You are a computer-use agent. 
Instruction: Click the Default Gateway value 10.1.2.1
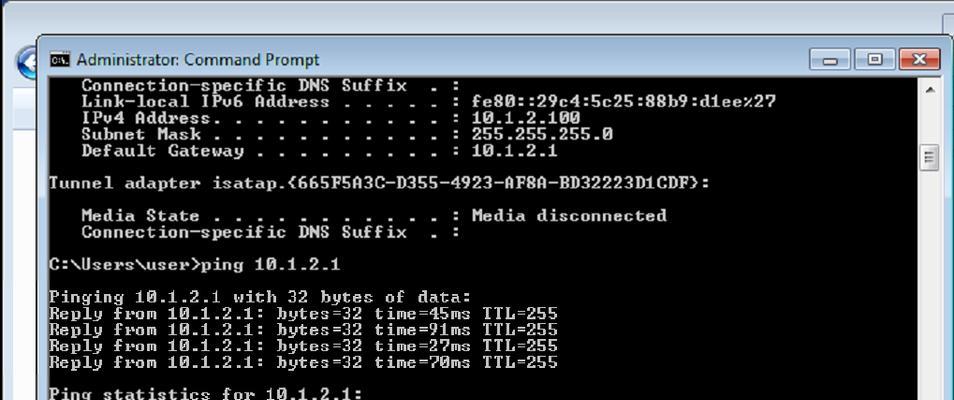pos(515,150)
